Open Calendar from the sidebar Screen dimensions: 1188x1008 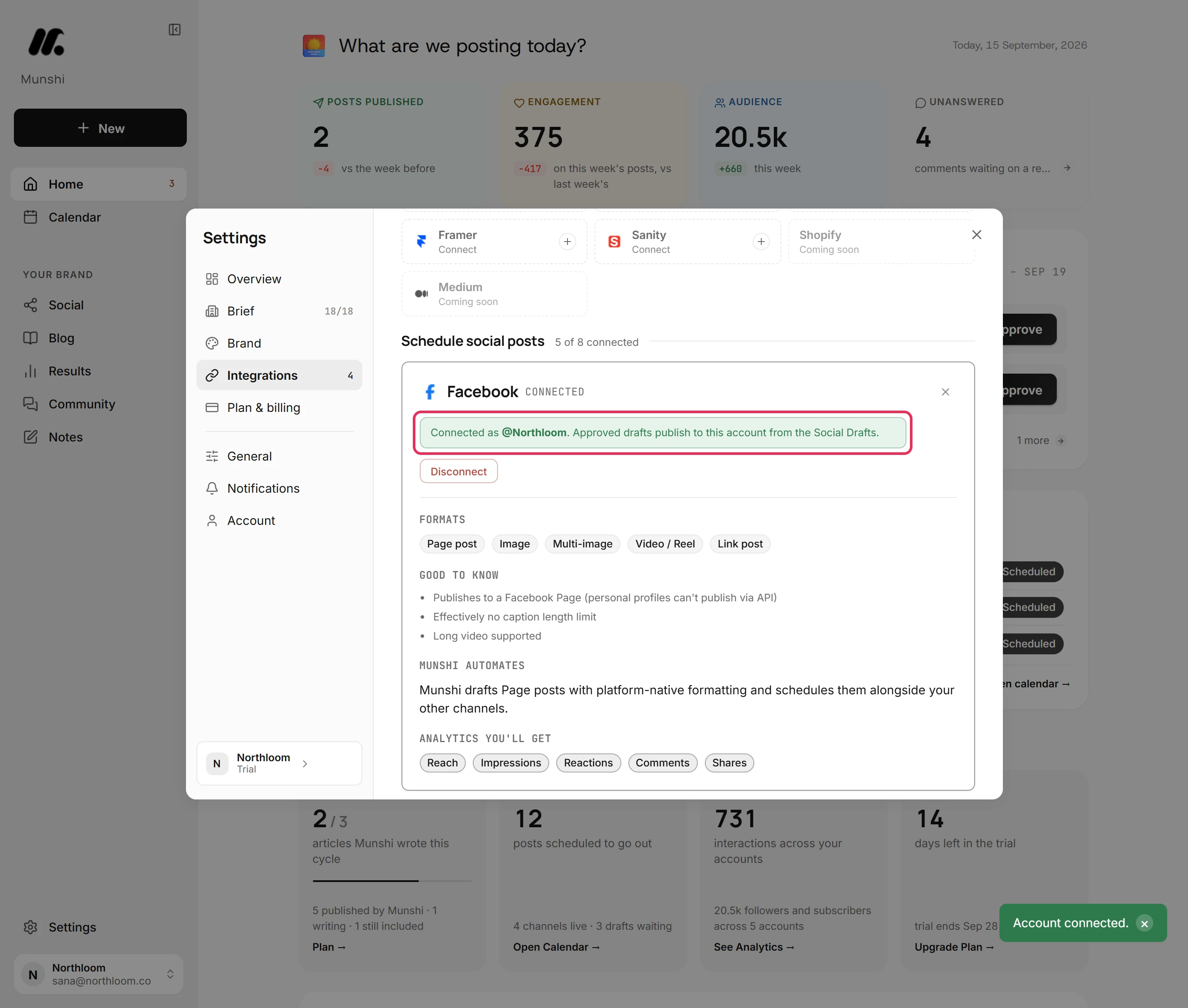(99, 217)
